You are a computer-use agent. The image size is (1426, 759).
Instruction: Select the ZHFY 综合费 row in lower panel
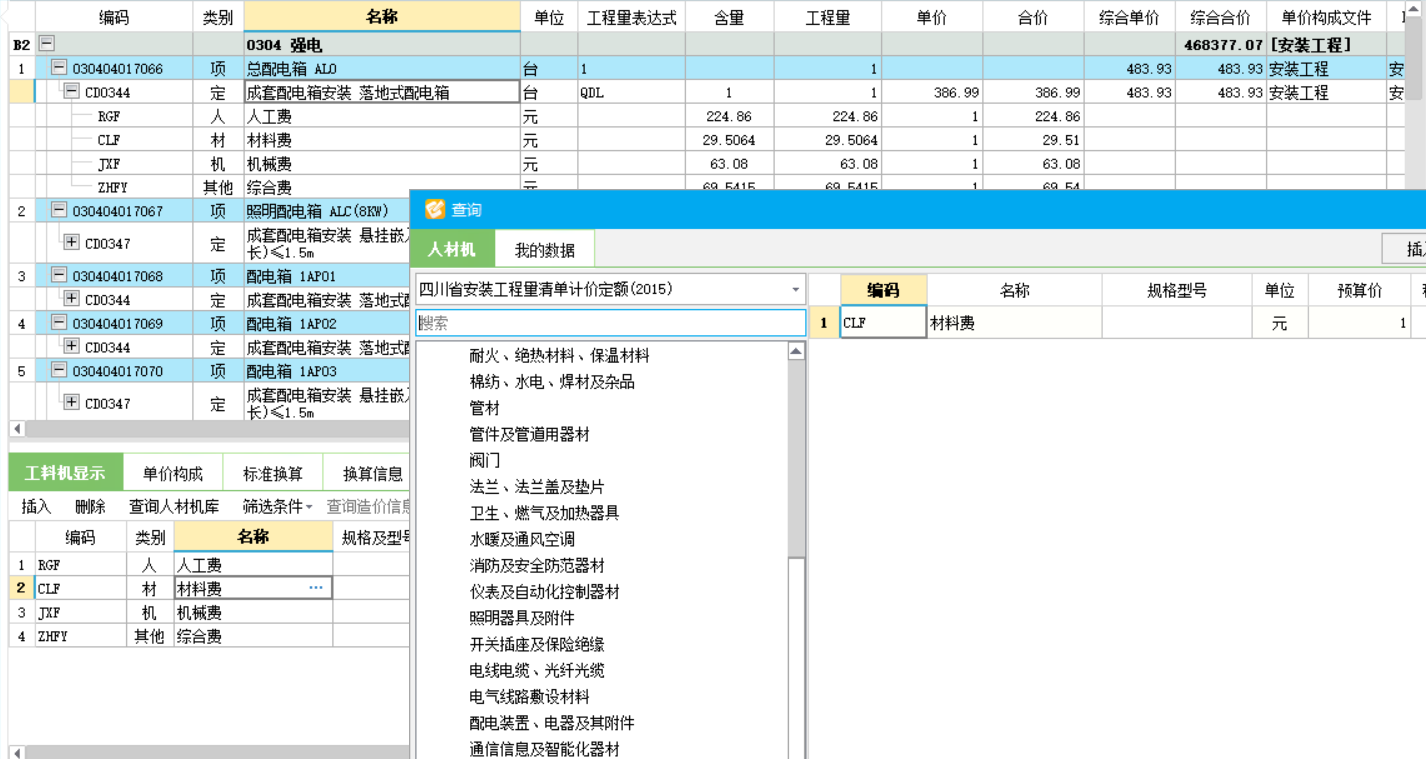coord(209,636)
